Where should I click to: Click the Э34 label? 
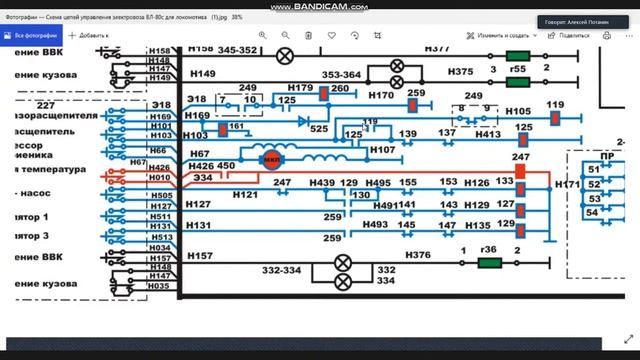pyautogui.click(x=203, y=177)
